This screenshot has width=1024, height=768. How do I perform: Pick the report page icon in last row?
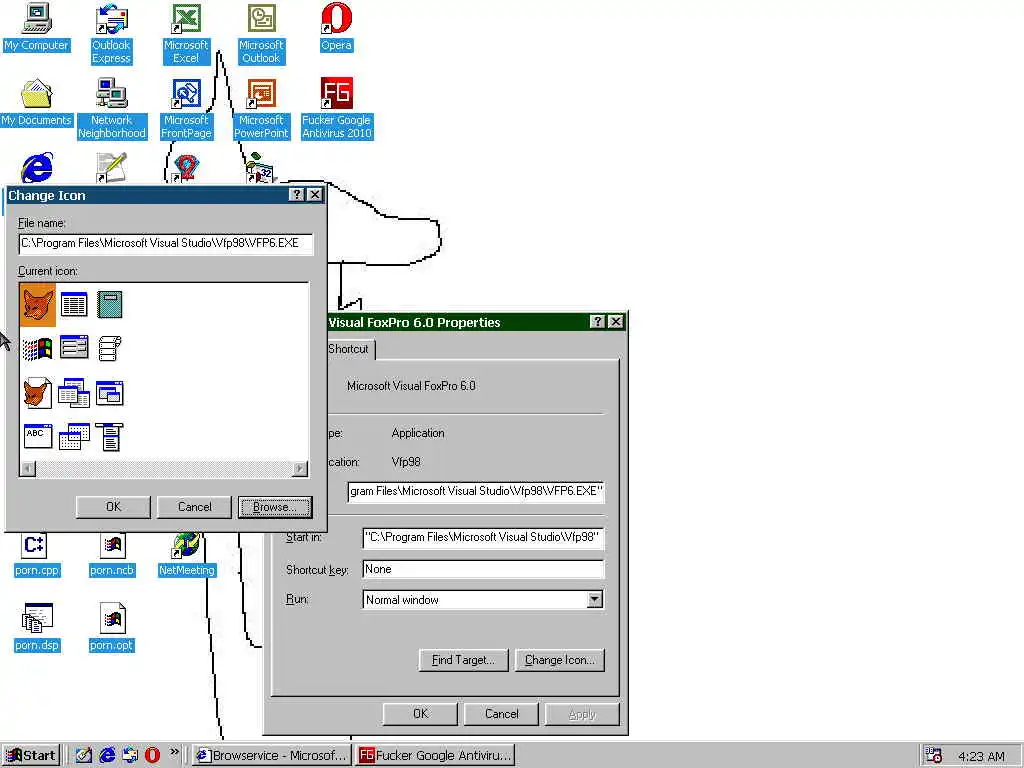pyautogui.click(x=110, y=437)
